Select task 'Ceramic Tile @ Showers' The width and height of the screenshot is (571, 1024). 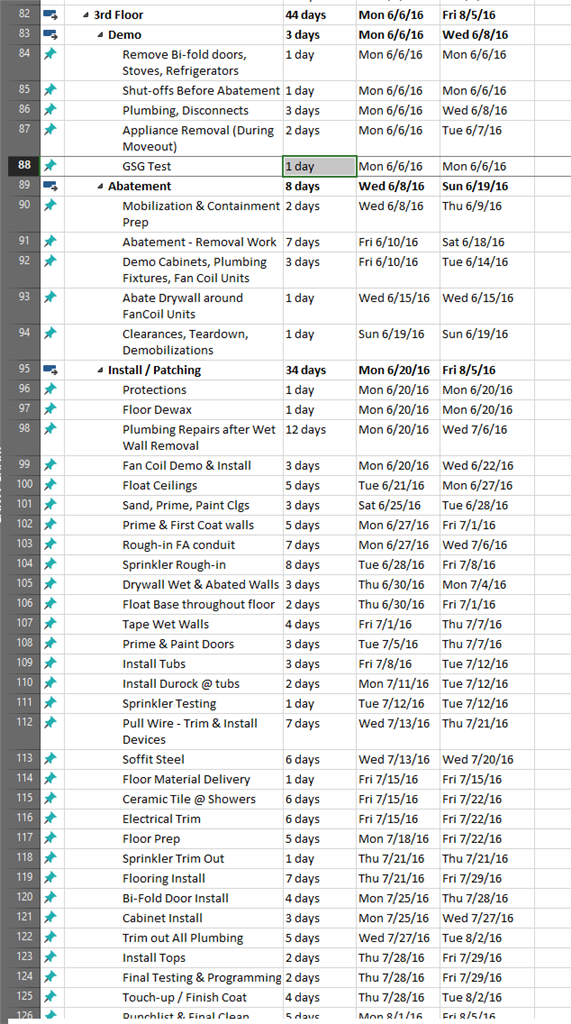pyautogui.click(x=189, y=799)
